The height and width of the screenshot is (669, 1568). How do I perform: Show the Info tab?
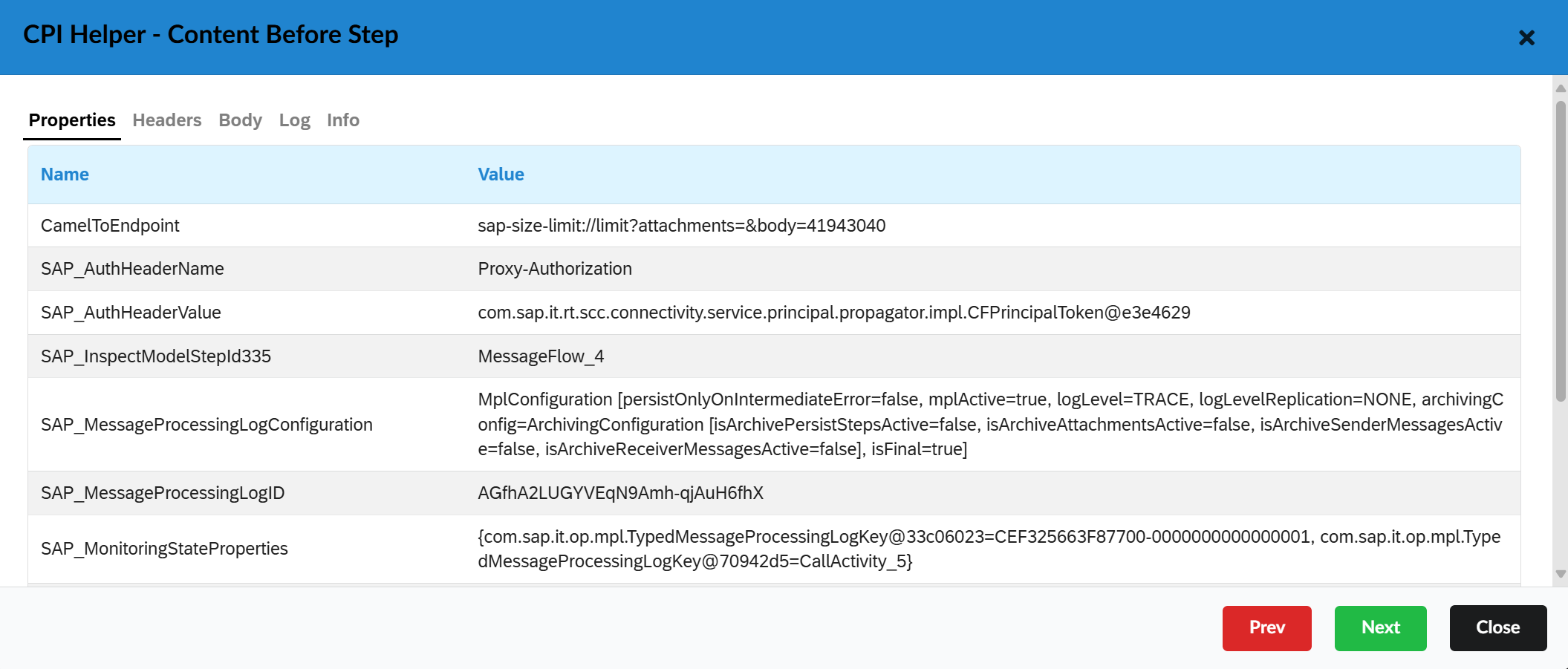click(x=342, y=120)
